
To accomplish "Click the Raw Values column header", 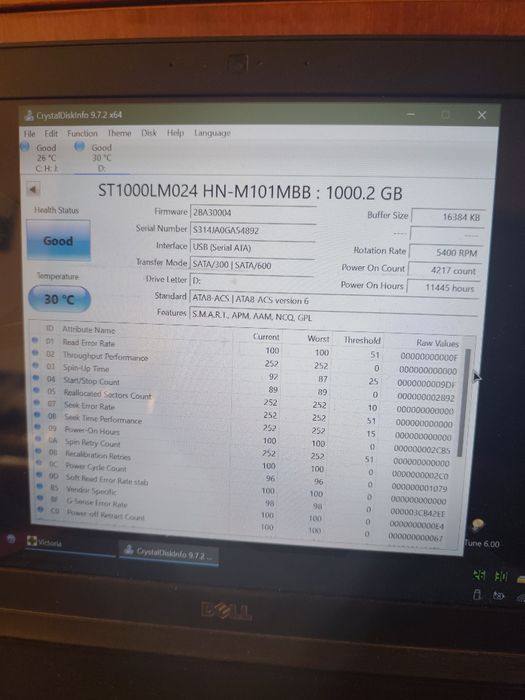I will point(438,343).
